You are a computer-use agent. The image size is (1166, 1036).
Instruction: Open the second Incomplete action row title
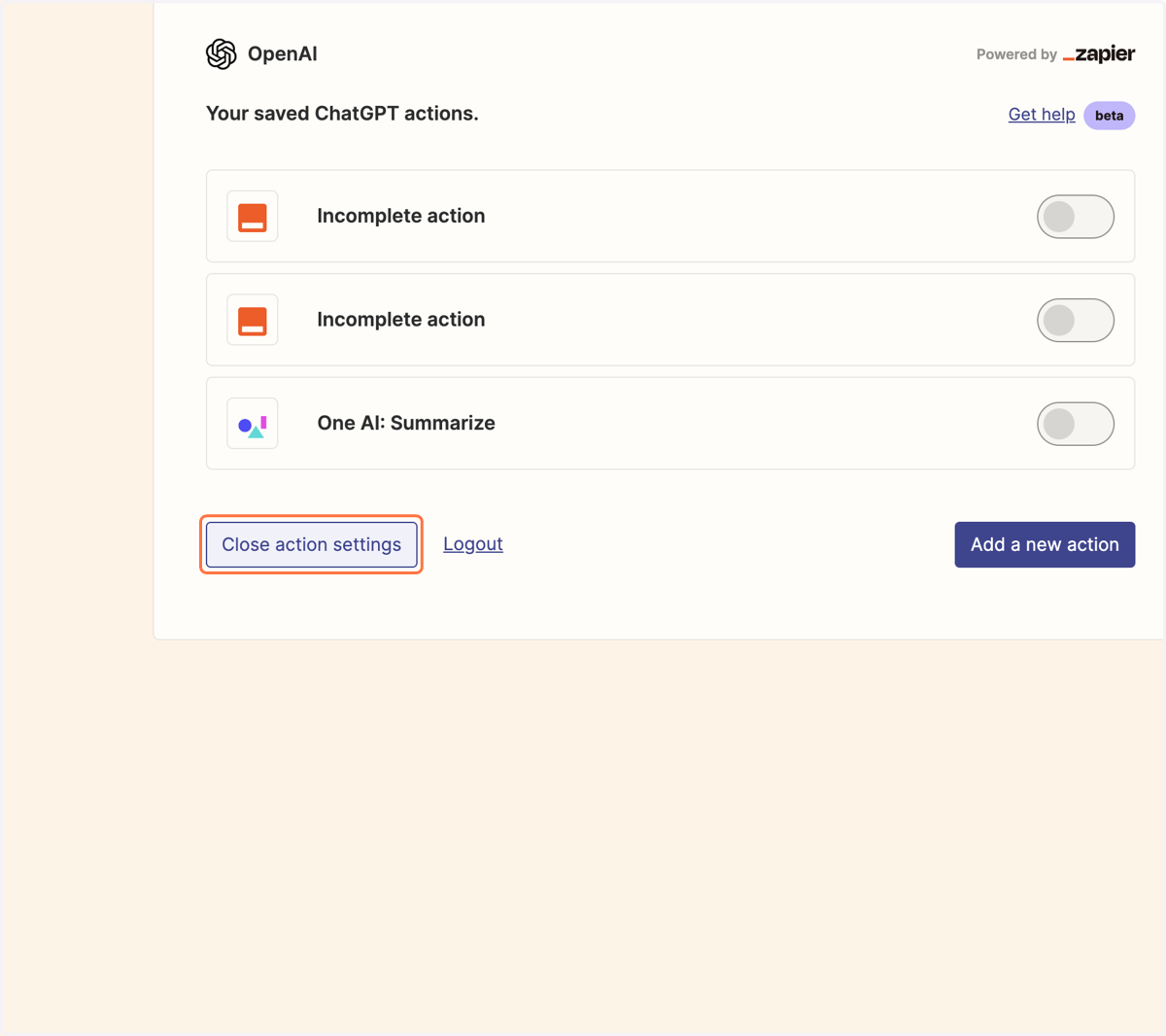[x=401, y=320]
